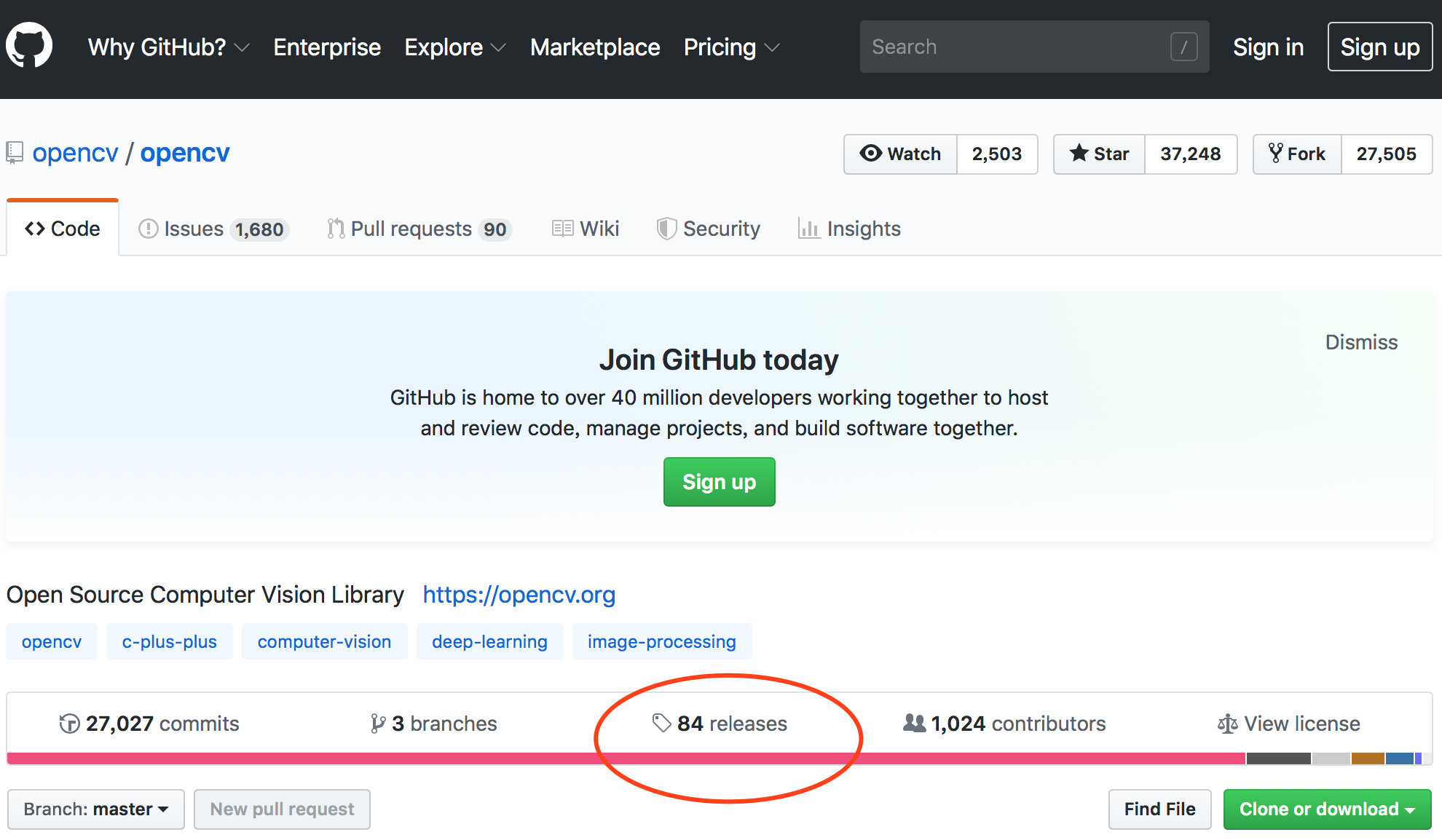
Task: Click the releases tag icon
Action: (661, 723)
